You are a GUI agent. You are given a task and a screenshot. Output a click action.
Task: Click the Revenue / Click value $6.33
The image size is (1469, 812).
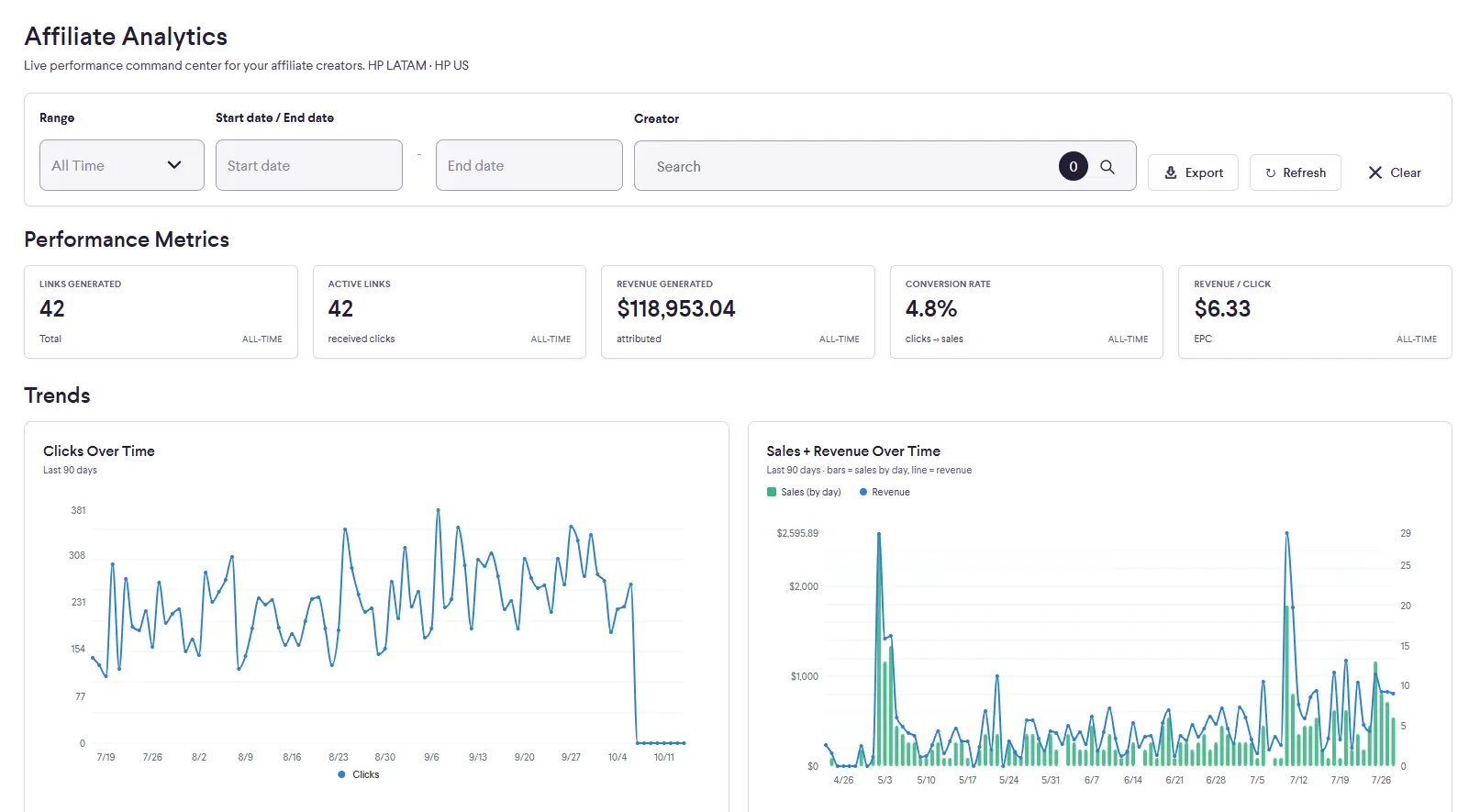click(x=1222, y=309)
